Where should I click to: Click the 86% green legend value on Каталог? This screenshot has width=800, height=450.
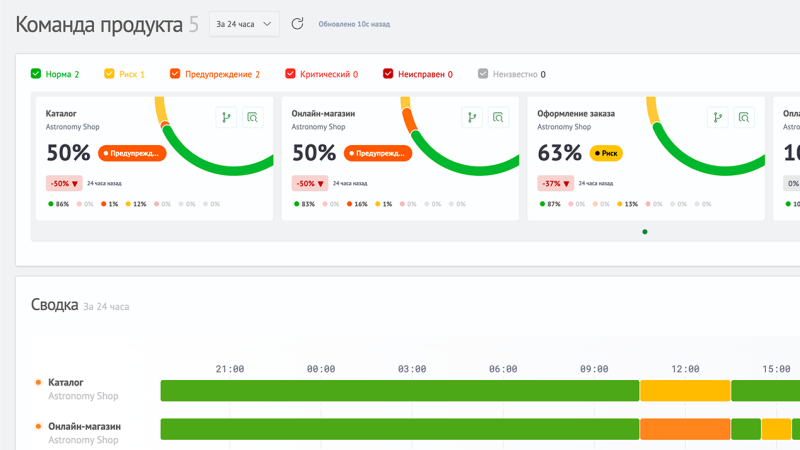pos(59,204)
